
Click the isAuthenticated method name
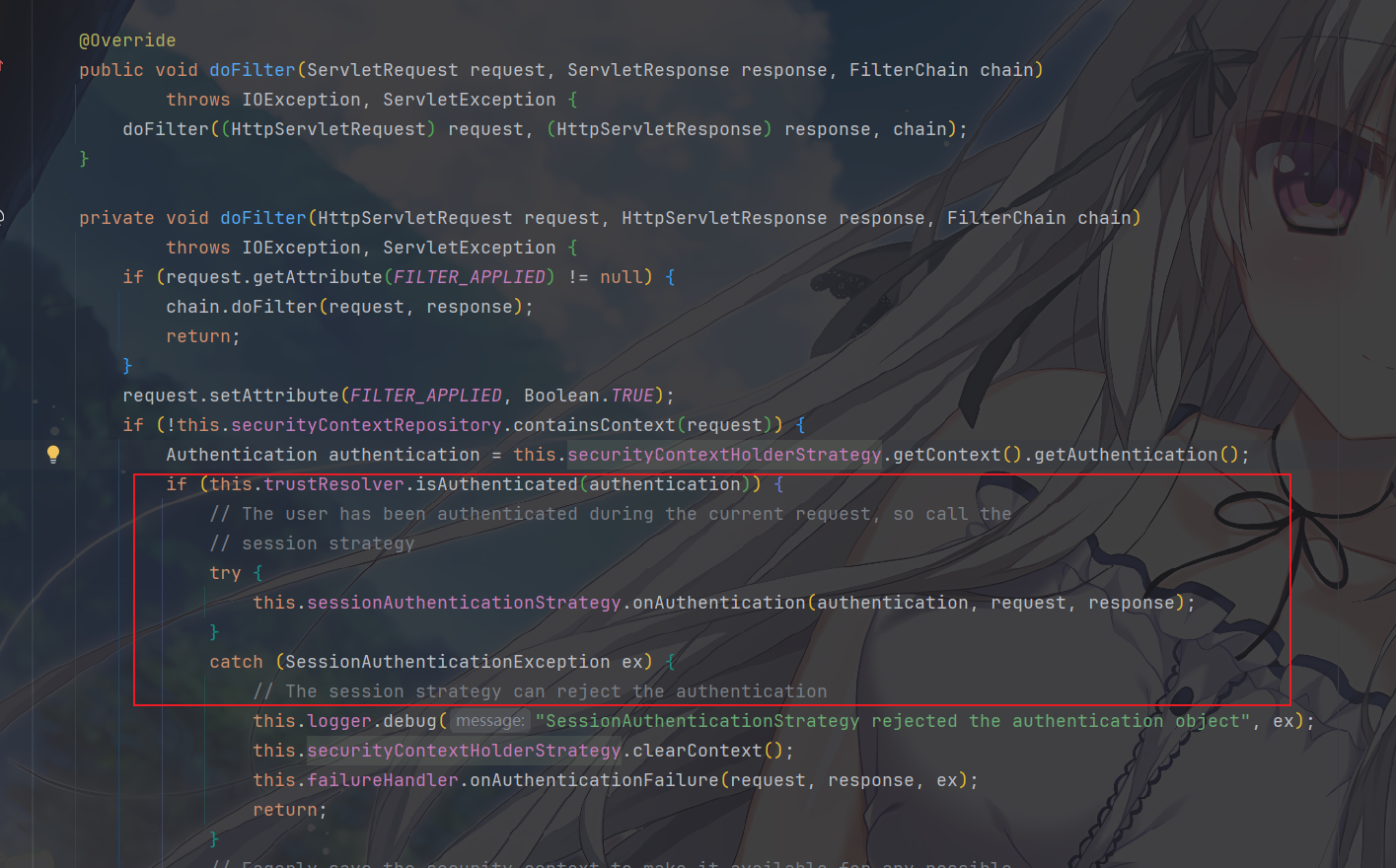pyautogui.click(x=496, y=484)
